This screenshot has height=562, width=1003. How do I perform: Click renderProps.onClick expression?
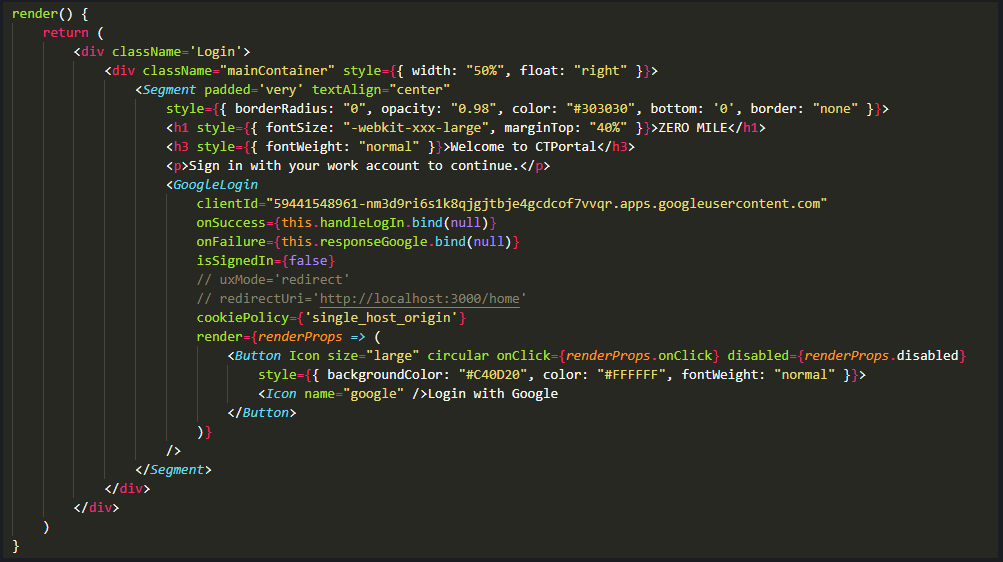[639, 355]
